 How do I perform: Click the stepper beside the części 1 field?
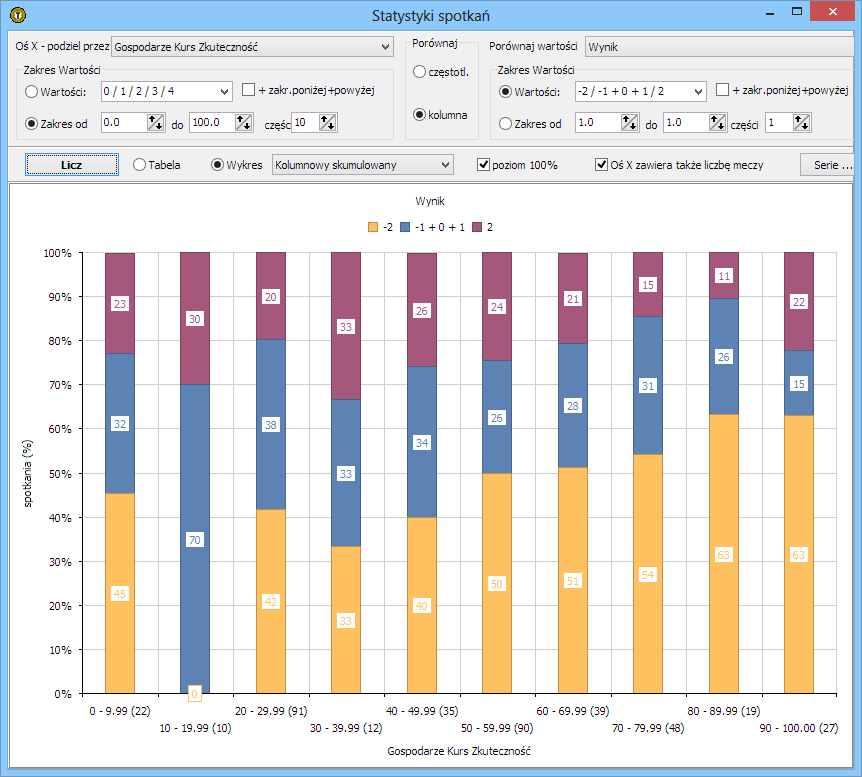802,123
